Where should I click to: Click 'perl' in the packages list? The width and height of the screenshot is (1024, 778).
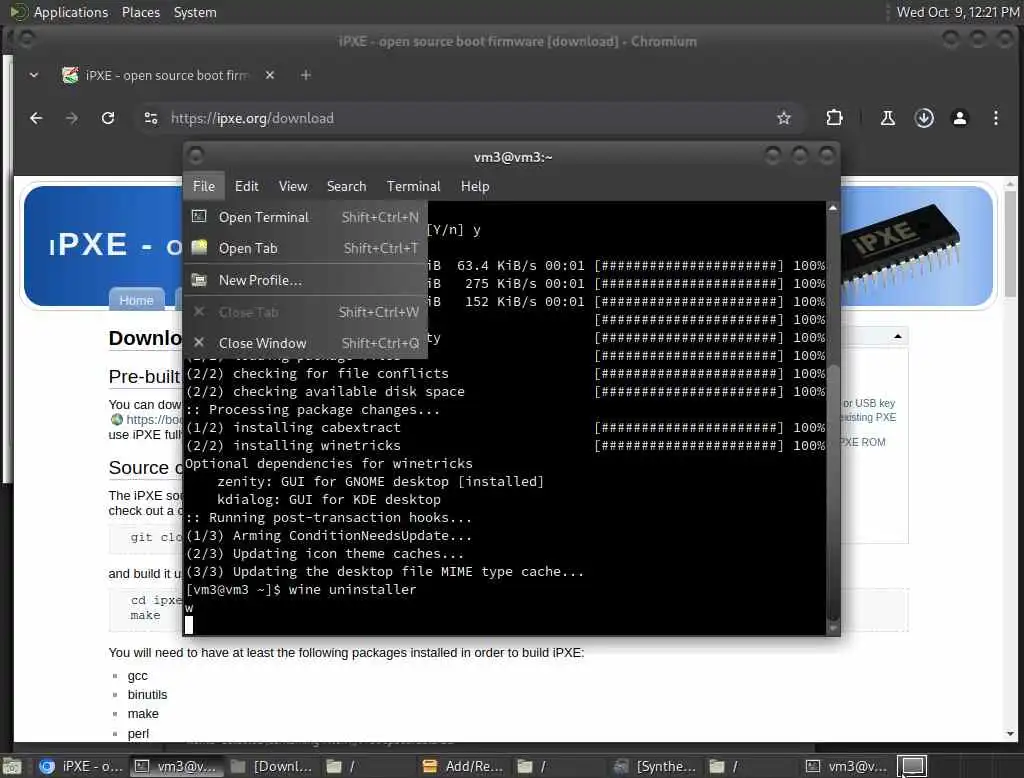point(138,733)
